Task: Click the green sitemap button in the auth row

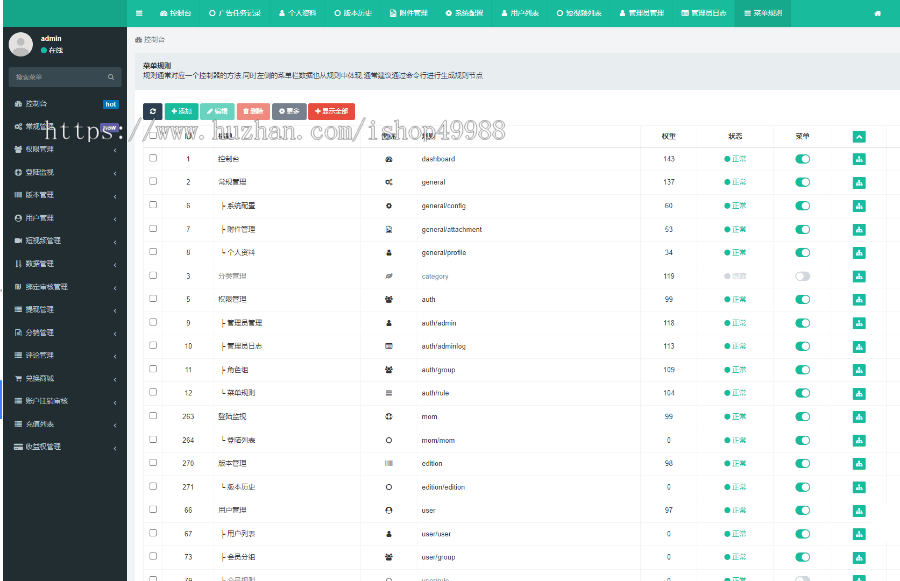Action: [859, 300]
